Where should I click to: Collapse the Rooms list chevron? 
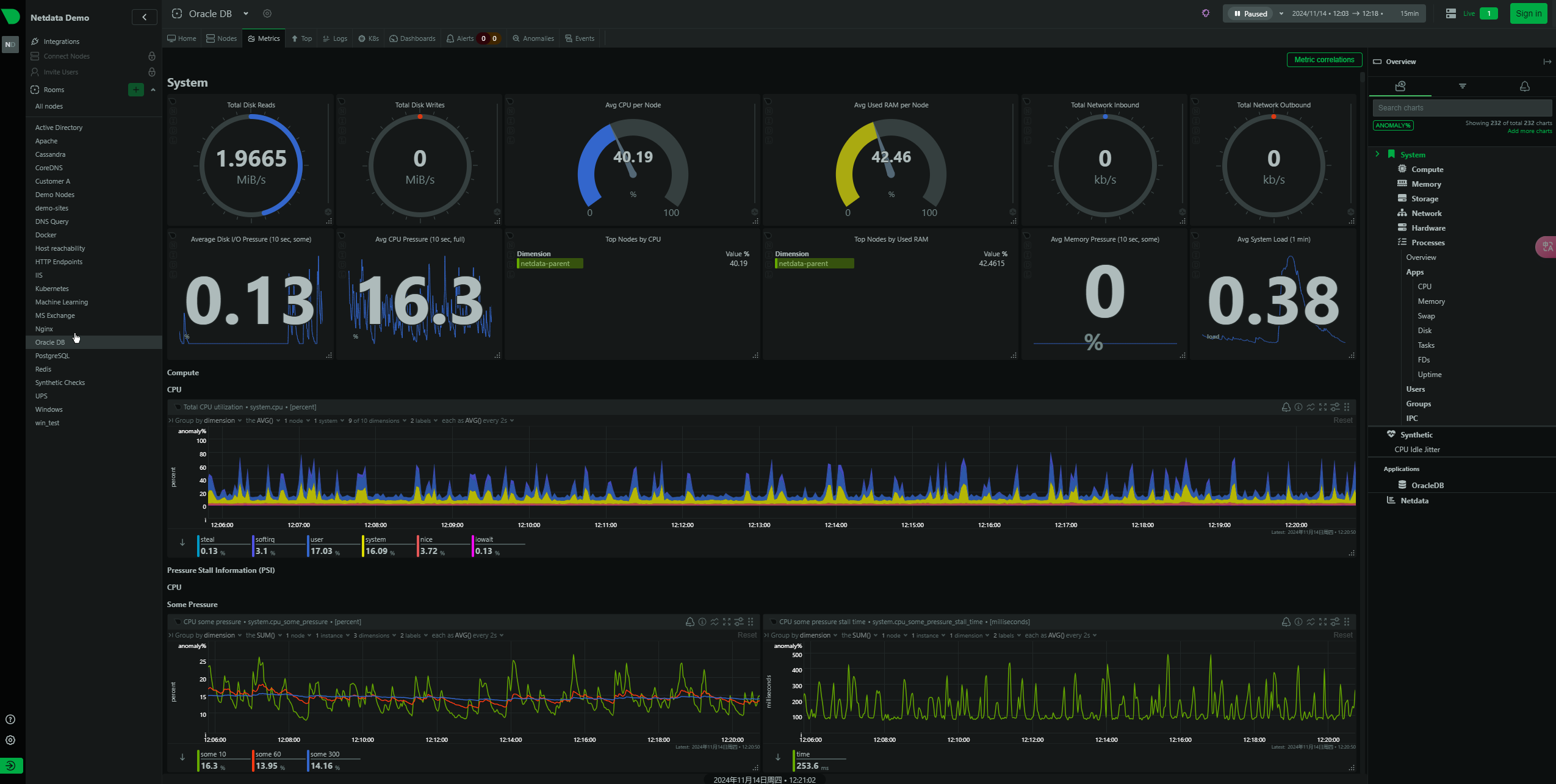153,90
